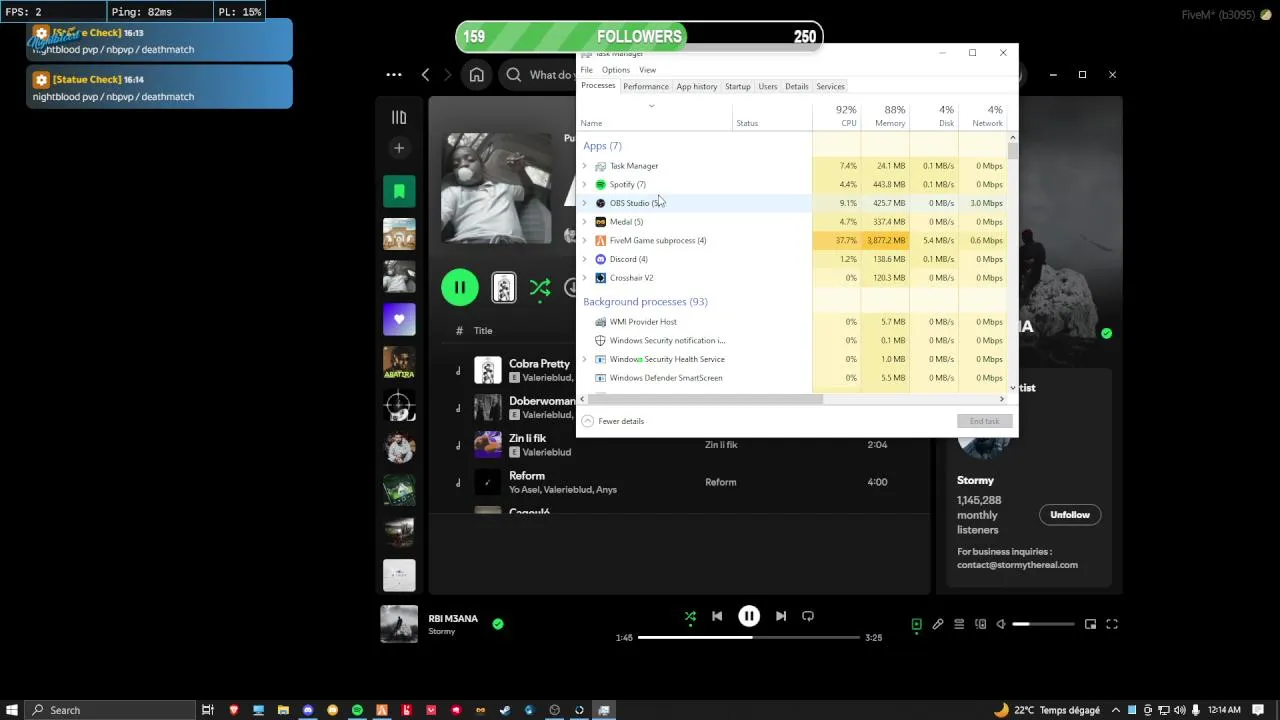
Task: Switch to the Details tab
Action: pyautogui.click(x=797, y=86)
